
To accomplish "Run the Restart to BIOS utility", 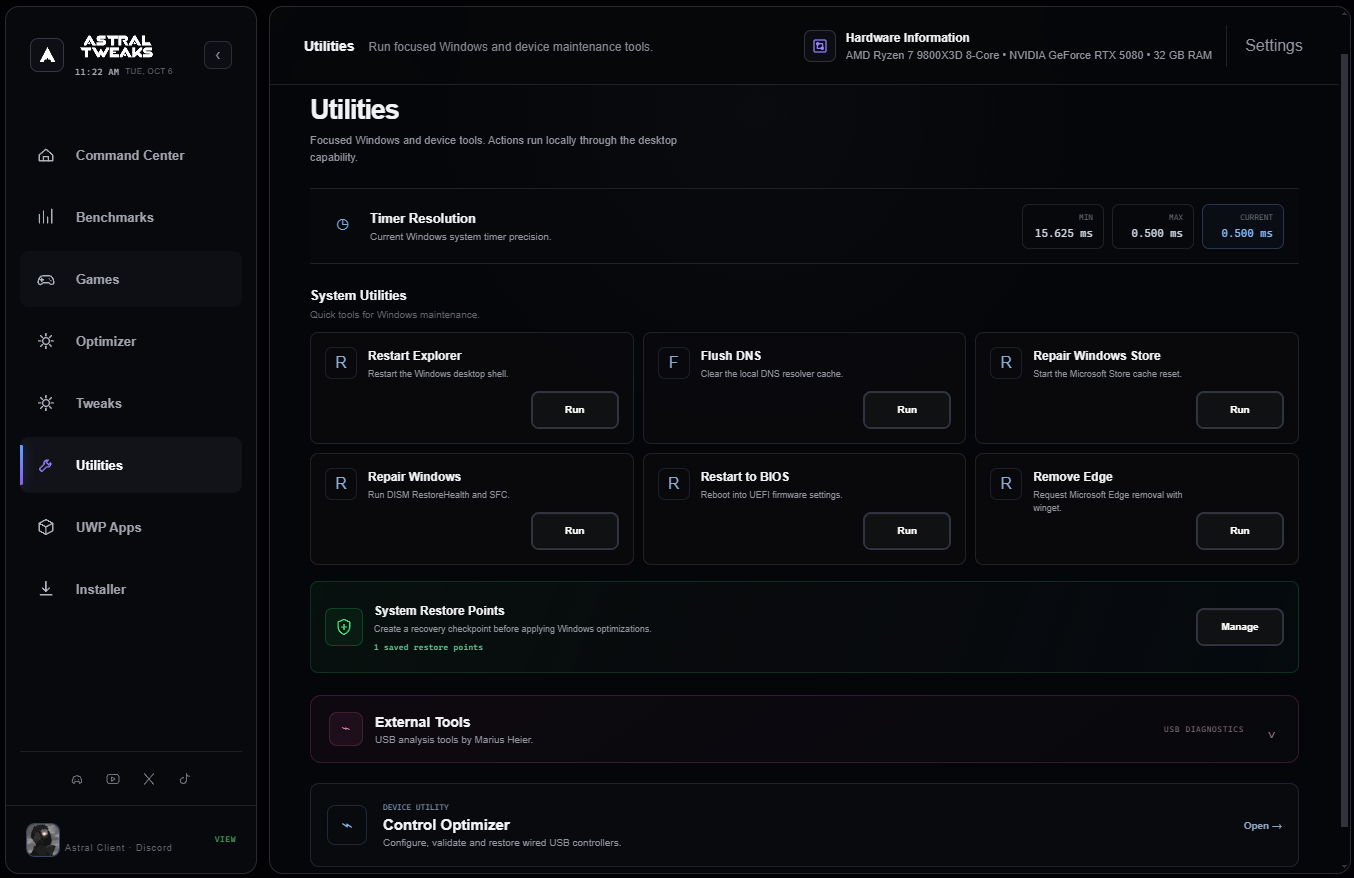I will coord(907,531).
